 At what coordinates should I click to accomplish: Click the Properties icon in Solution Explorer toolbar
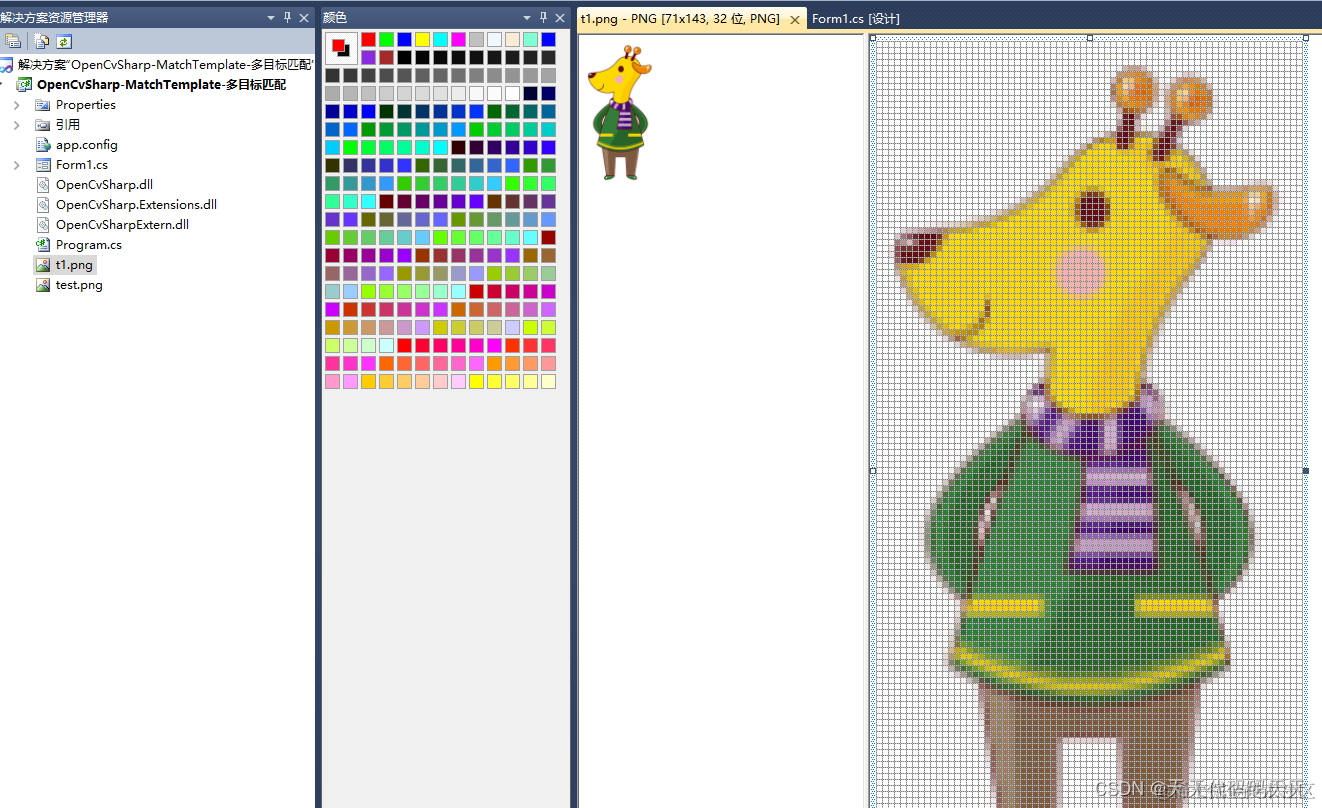coord(13,41)
